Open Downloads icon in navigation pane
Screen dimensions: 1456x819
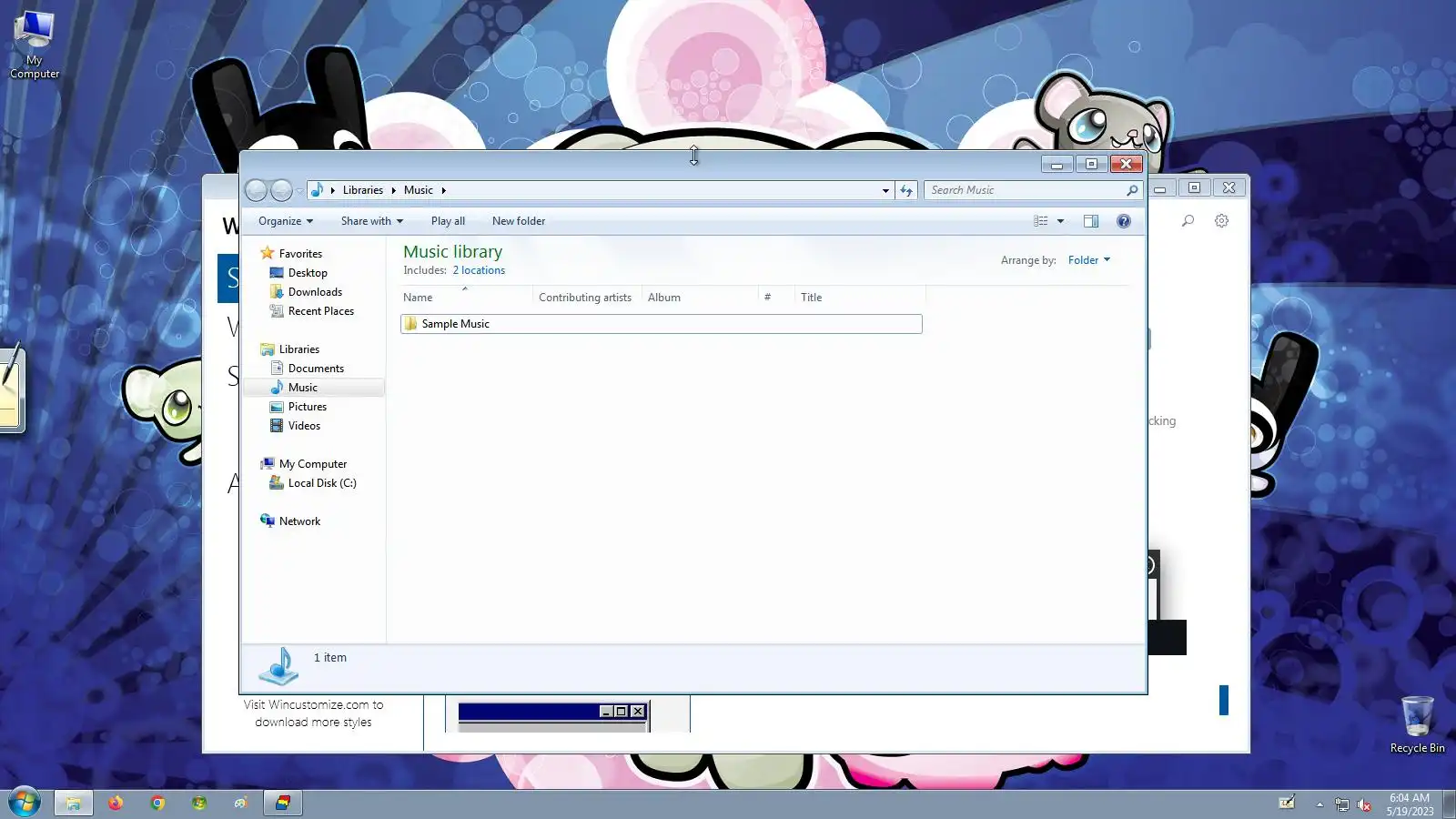277,292
